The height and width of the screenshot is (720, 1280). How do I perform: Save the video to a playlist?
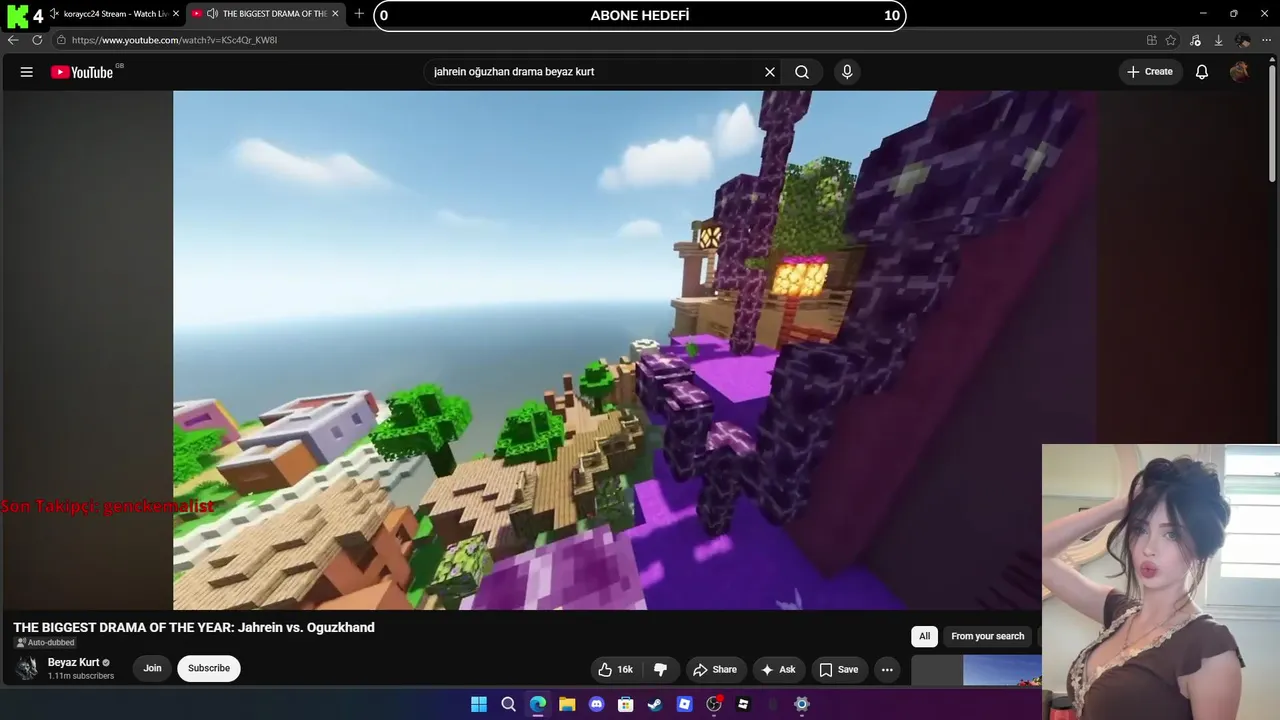pos(839,670)
